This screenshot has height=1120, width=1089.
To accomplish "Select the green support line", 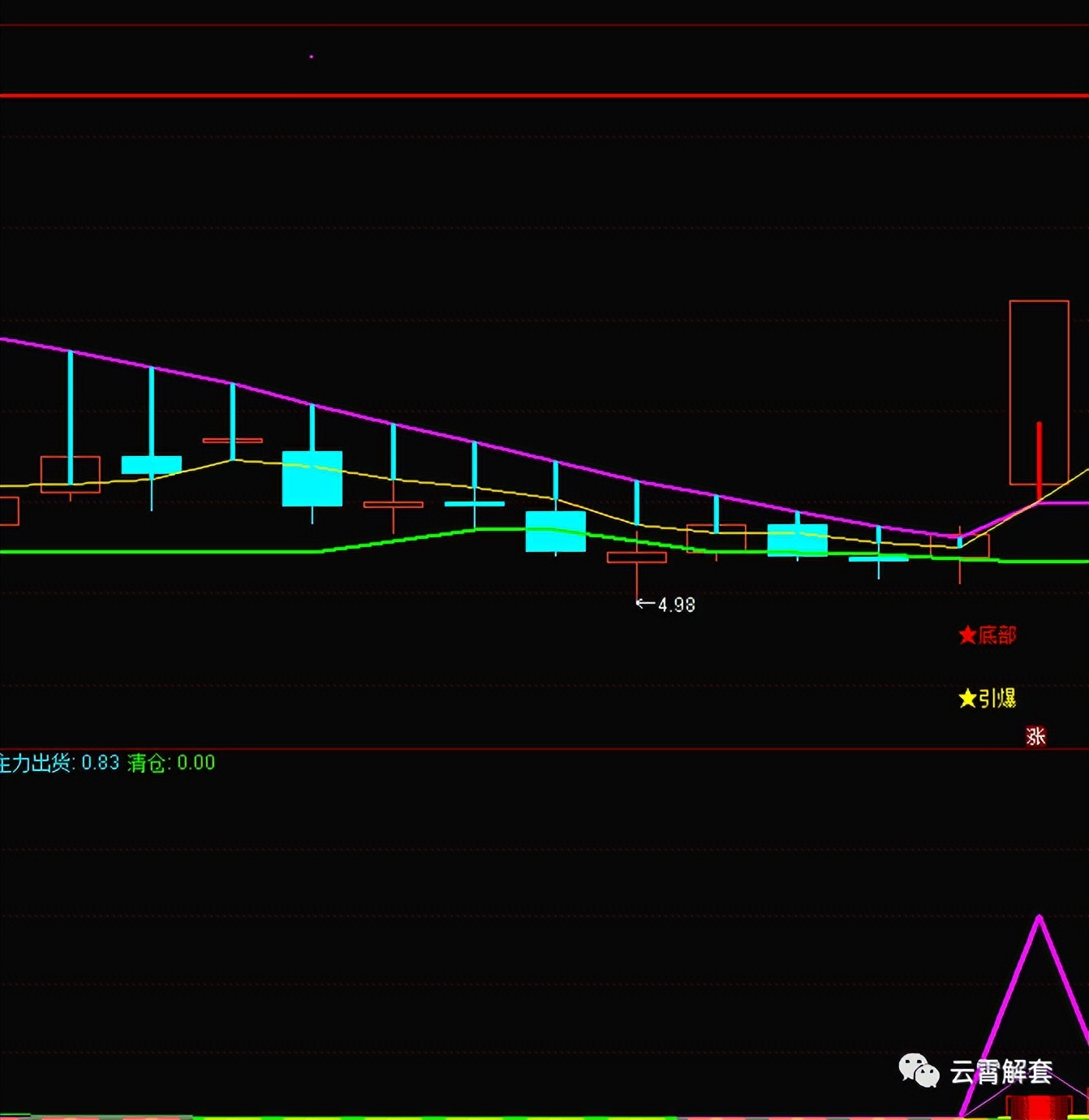I will pyautogui.click(x=162, y=552).
